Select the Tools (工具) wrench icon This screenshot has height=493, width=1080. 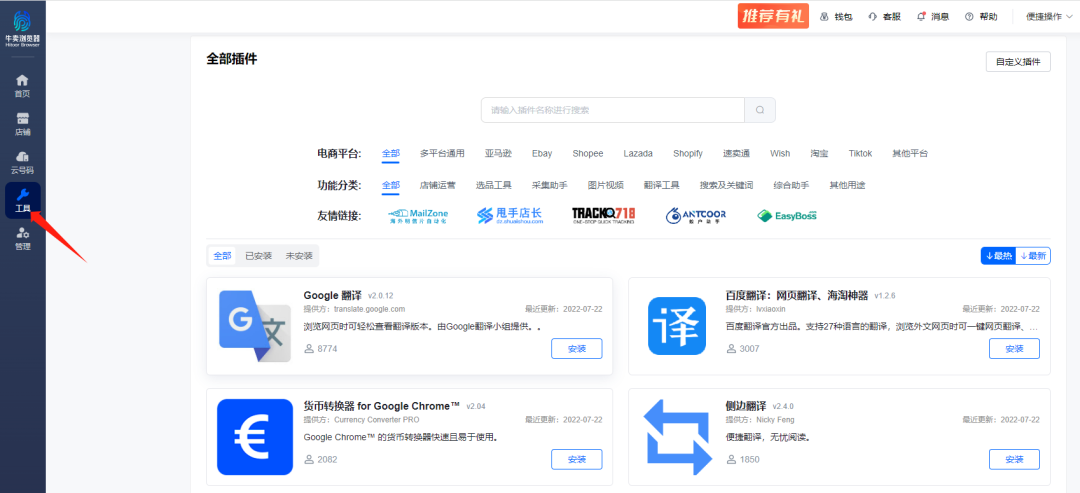point(22,200)
